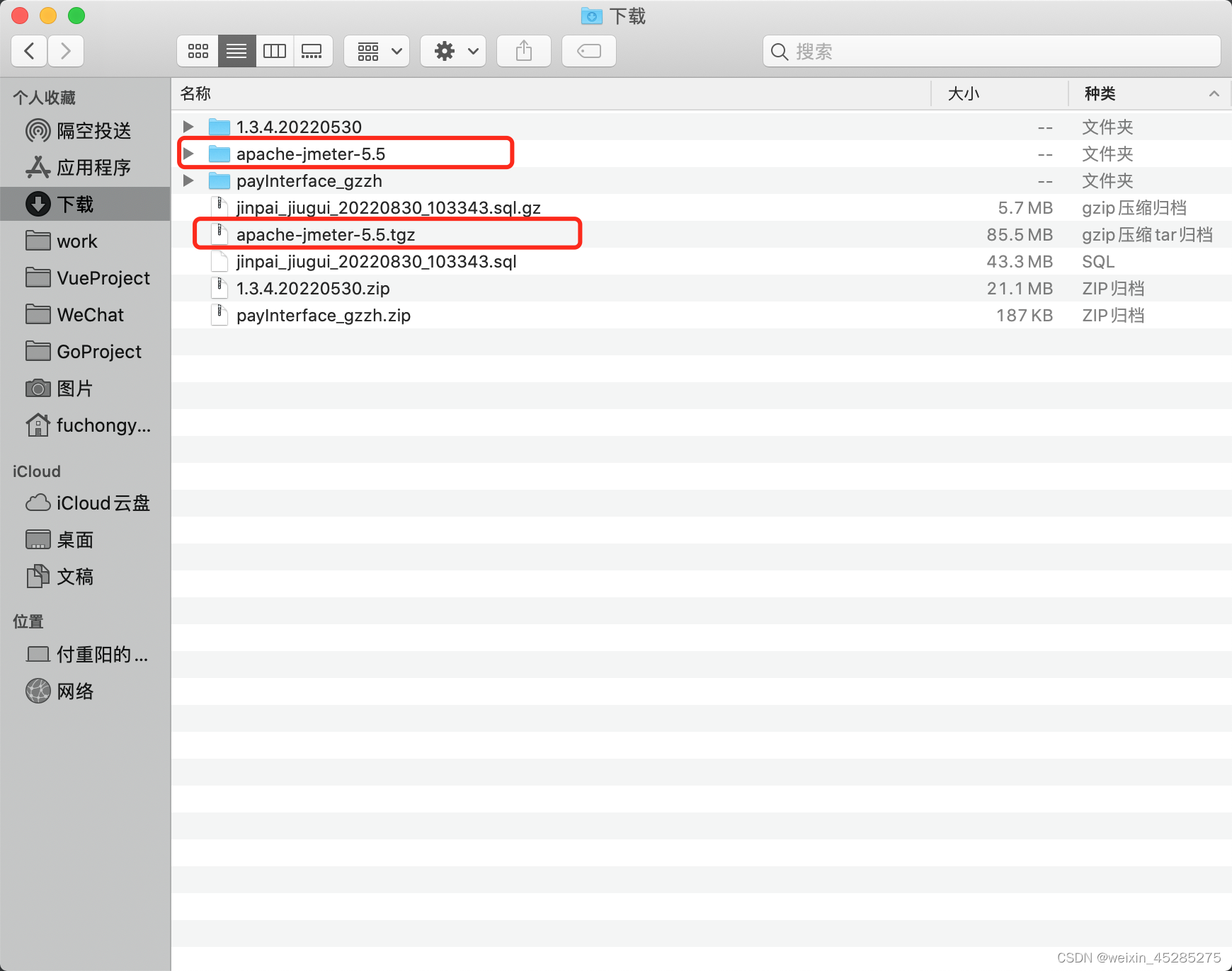Image resolution: width=1232 pixels, height=971 pixels.
Task: Open the gear action menu
Action: [x=453, y=51]
